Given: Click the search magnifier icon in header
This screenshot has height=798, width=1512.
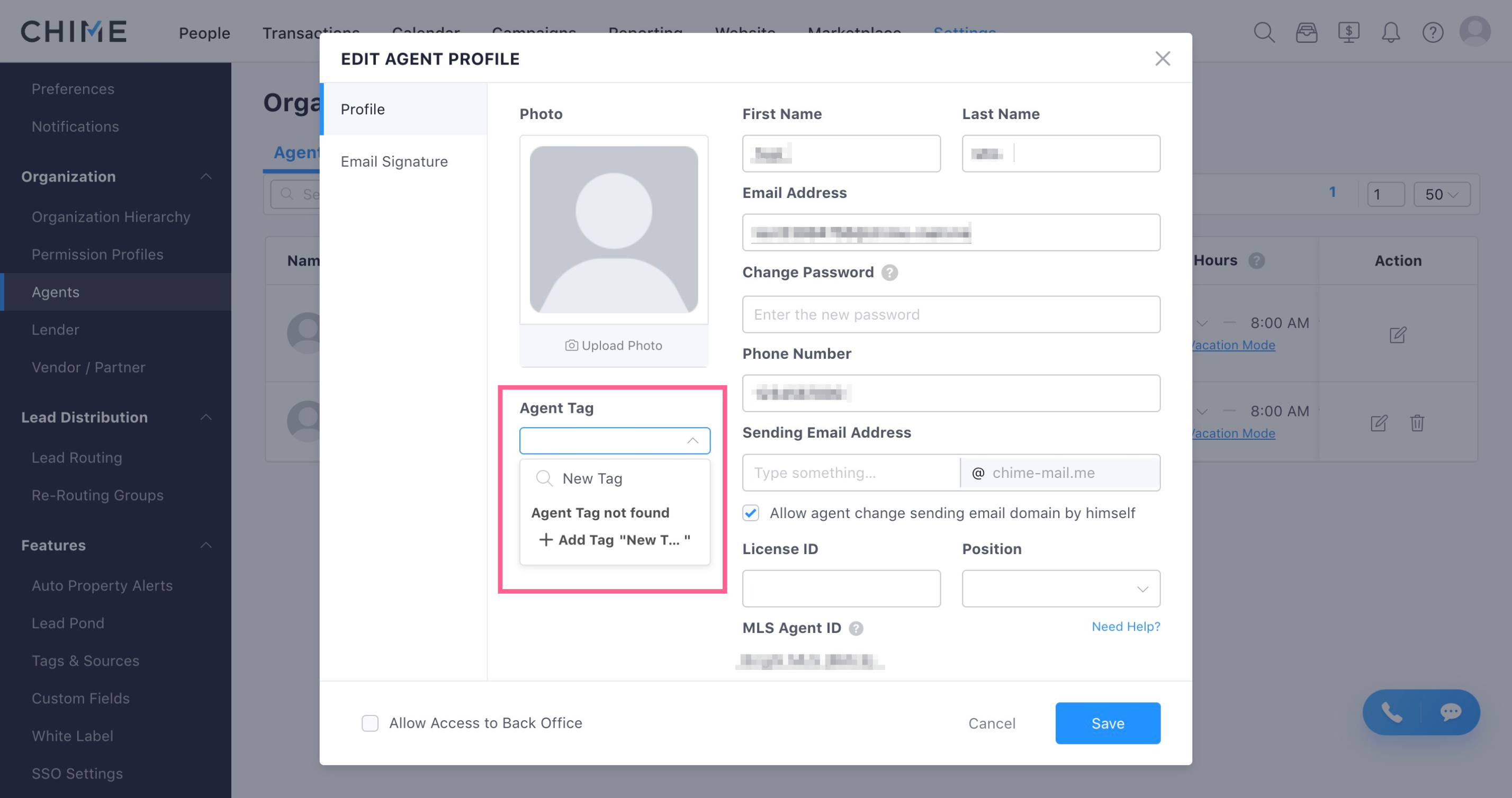Looking at the screenshot, I should [x=1264, y=32].
